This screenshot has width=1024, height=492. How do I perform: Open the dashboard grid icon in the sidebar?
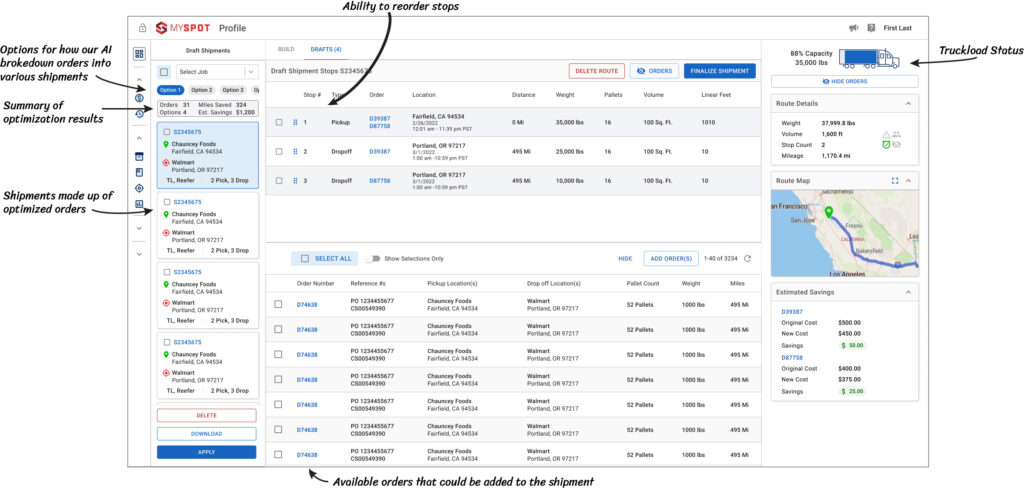pos(139,54)
